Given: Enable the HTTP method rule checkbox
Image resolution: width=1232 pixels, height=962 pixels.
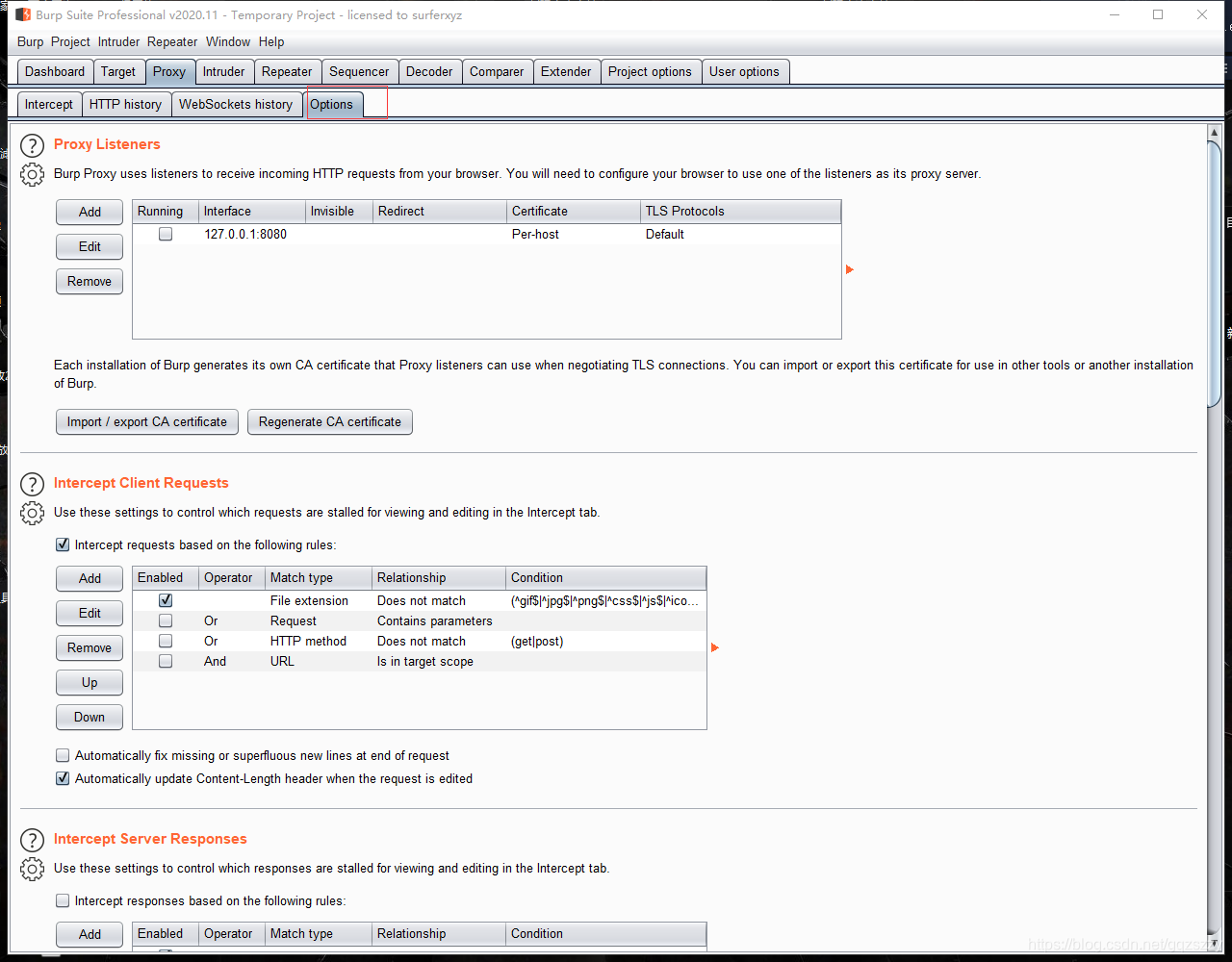Looking at the screenshot, I should pos(166,641).
